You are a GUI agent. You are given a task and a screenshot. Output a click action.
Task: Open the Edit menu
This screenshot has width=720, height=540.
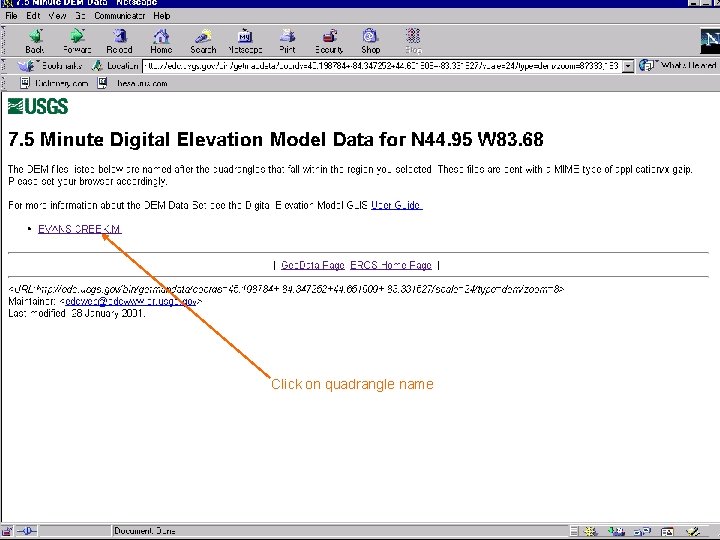pyautogui.click(x=33, y=16)
